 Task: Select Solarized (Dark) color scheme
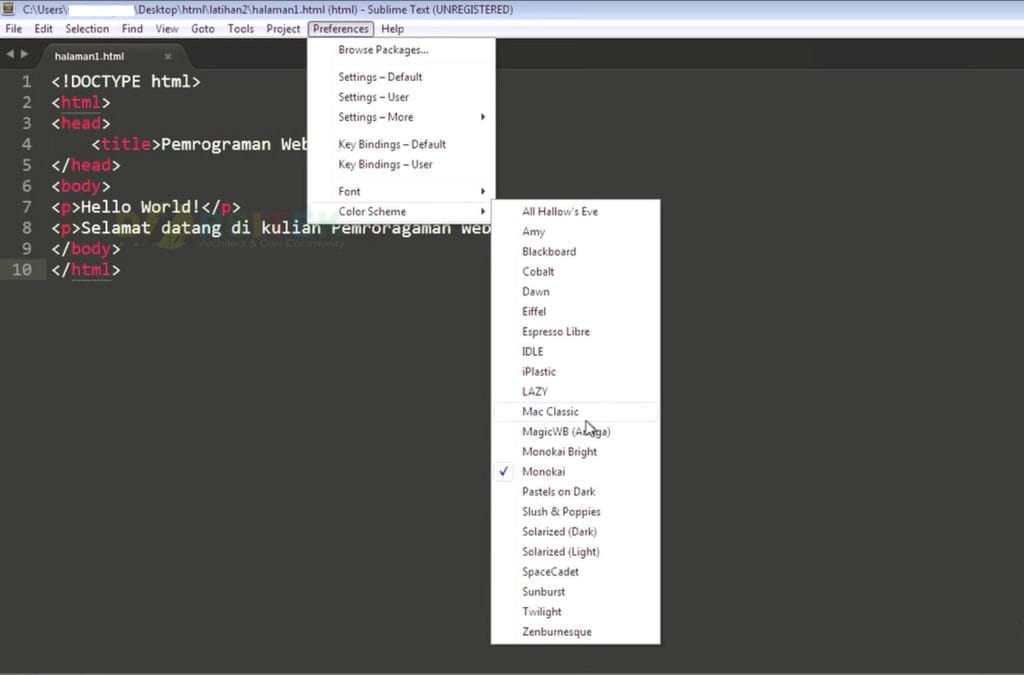(575, 531)
